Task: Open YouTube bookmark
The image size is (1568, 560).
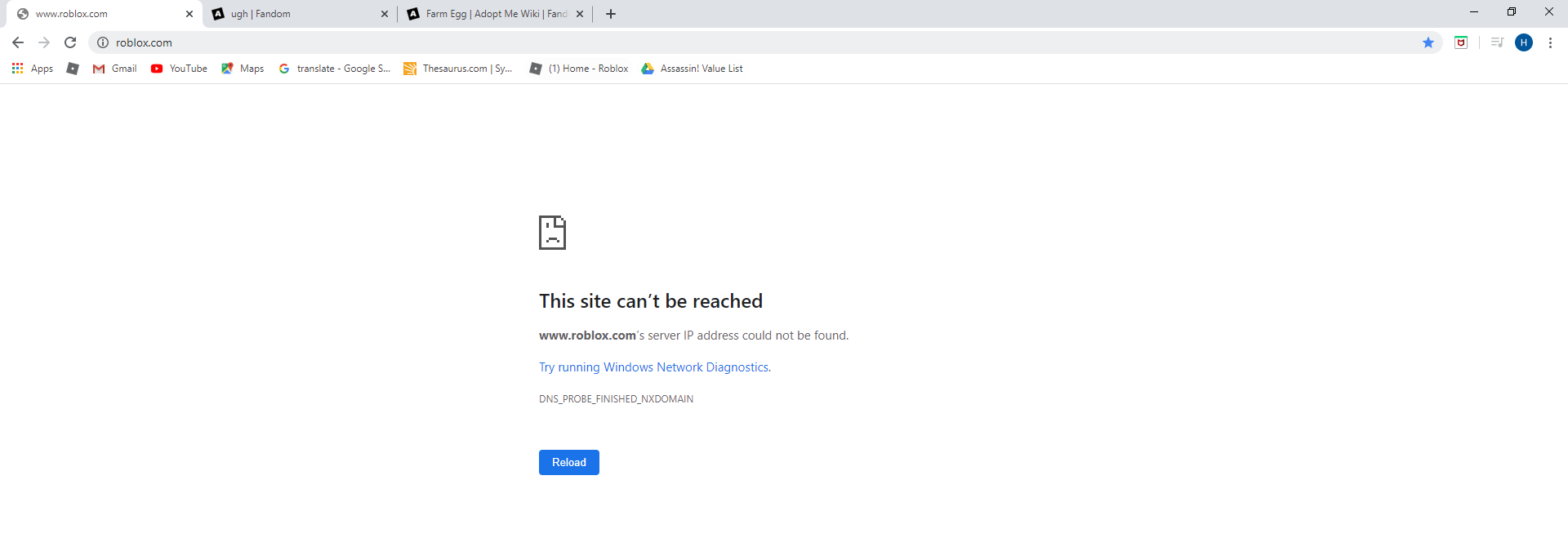Action: (179, 69)
